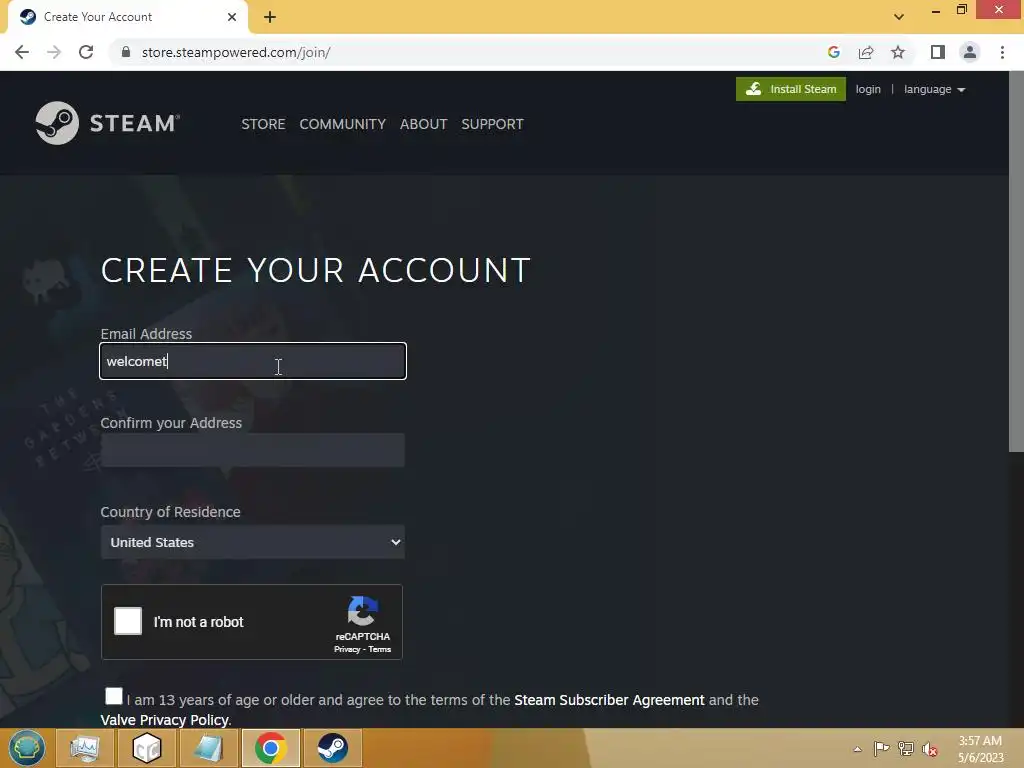The height and width of the screenshot is (768, 1024).
Task: Open the cube app on taskbar
Action: click(x=146, y=748)
